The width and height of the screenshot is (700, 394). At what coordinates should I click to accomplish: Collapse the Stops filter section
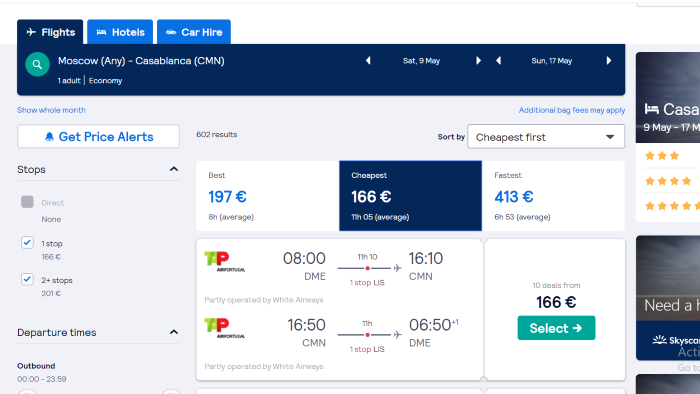point(174,169)
